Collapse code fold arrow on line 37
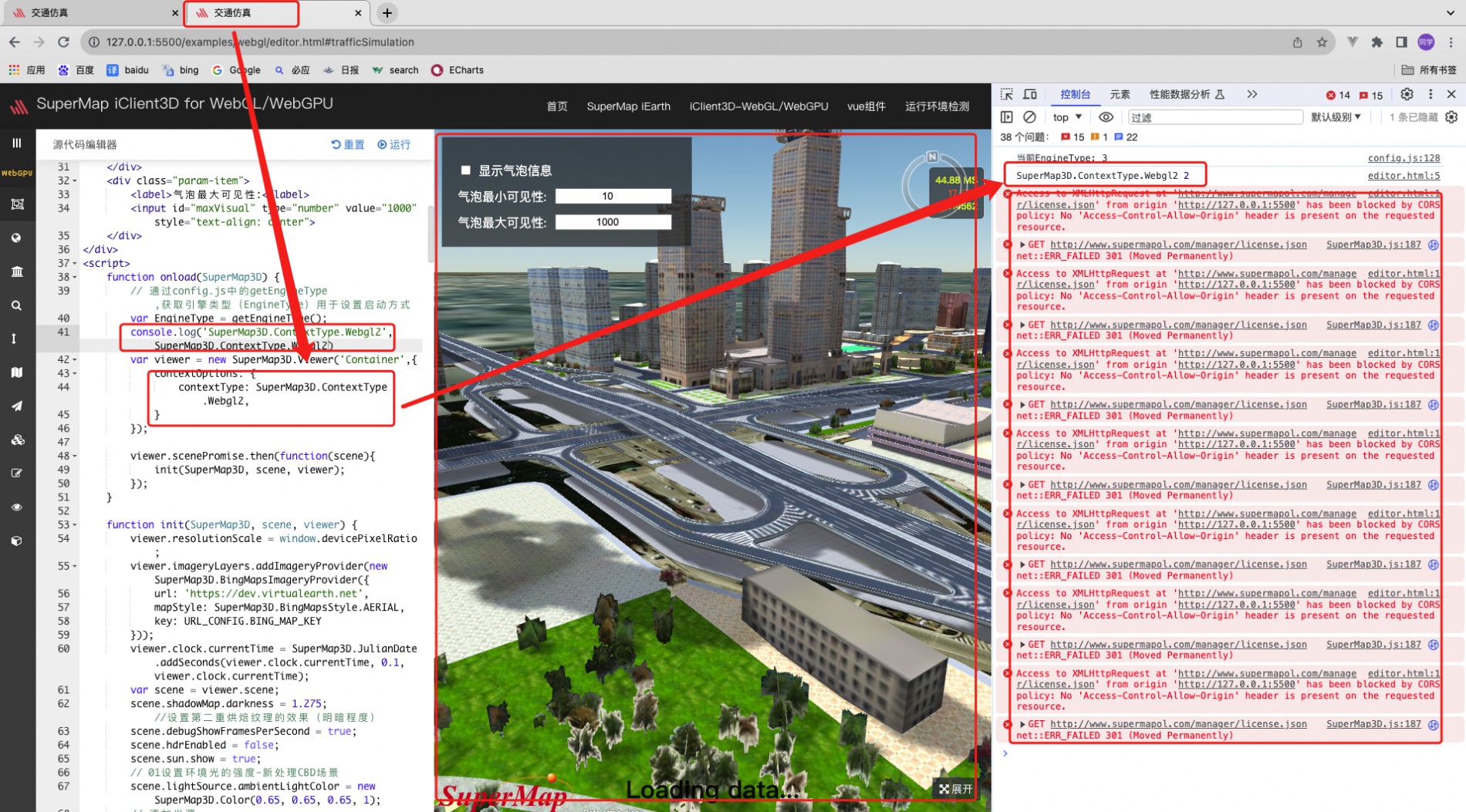 pos(75,264)
